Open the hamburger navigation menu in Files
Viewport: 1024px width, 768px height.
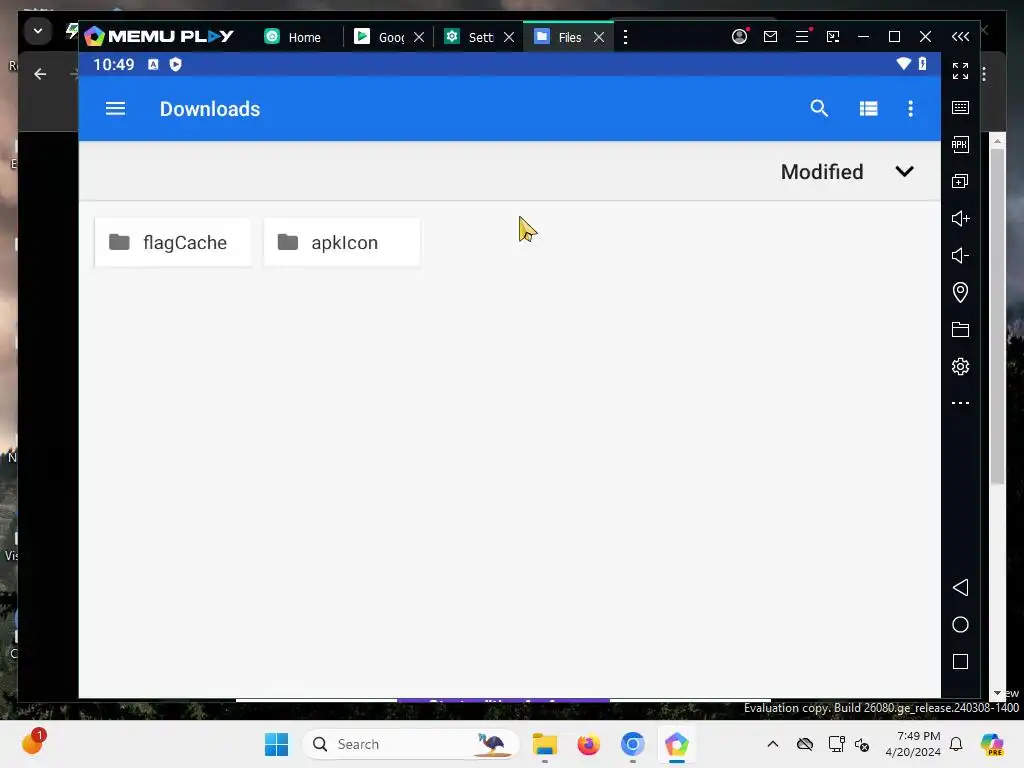coord(115,108)
